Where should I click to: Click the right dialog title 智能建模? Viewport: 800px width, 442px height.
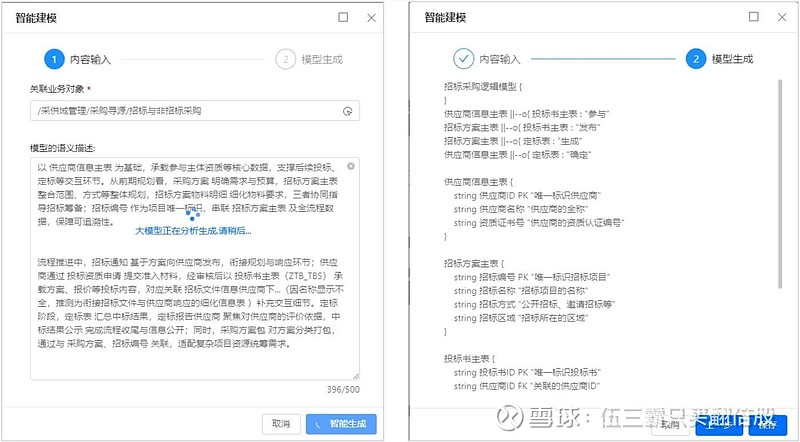[x=445, y=17]
